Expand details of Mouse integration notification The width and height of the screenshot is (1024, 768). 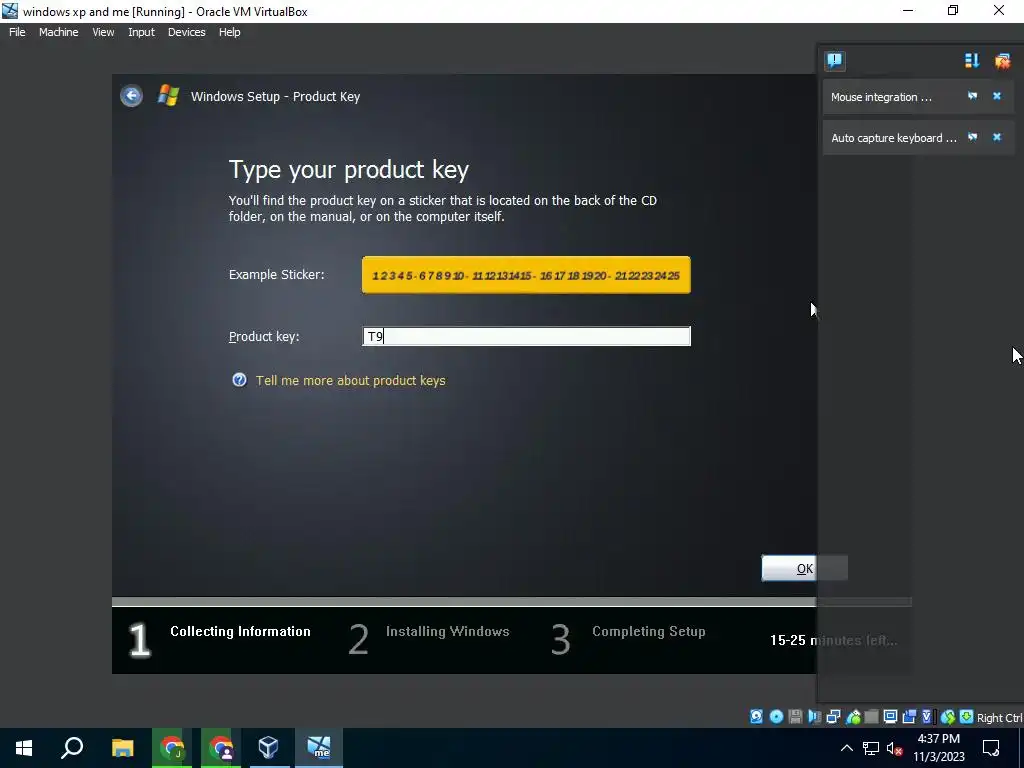coord(972,96)
